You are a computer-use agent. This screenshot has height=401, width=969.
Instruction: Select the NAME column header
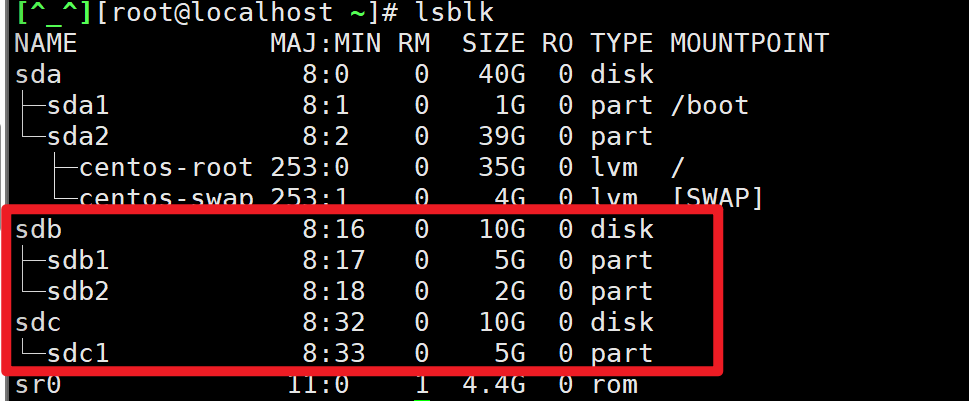[x=46, y=44]
